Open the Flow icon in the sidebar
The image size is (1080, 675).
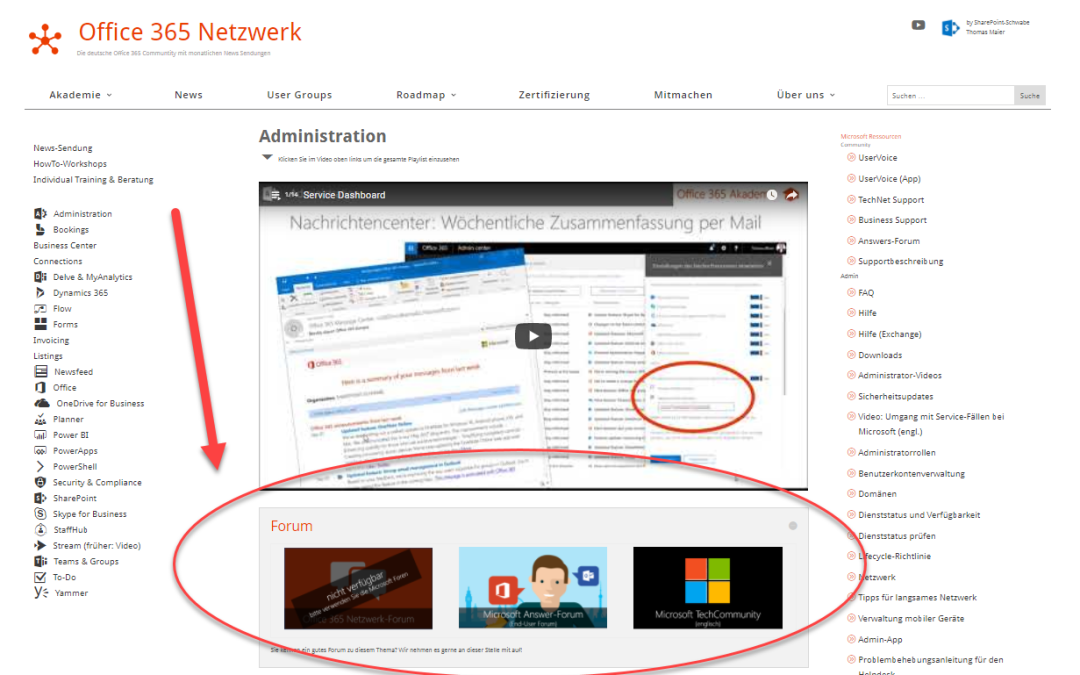41,309
